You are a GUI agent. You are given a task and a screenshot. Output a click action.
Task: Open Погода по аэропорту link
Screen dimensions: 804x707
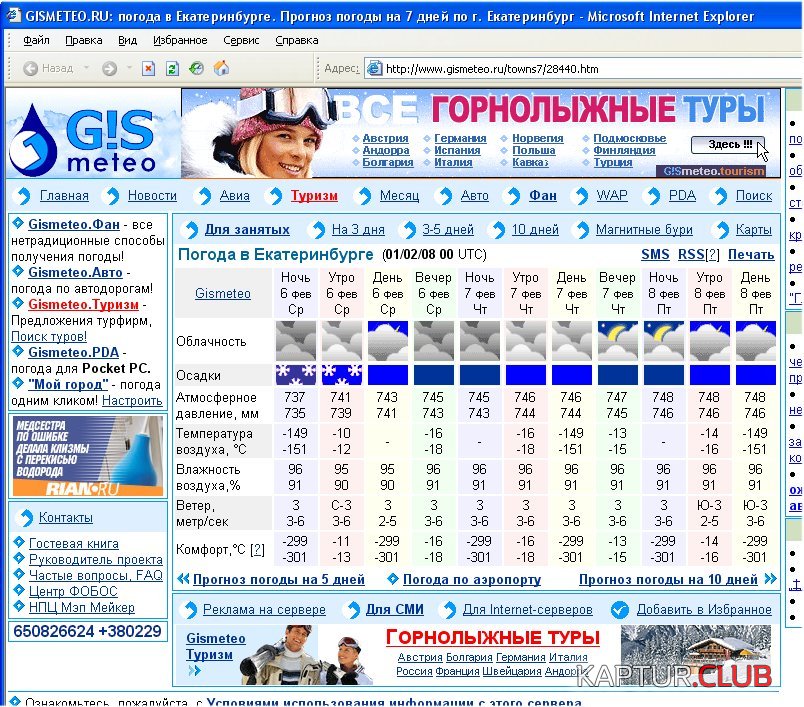(x=472, y=580)
